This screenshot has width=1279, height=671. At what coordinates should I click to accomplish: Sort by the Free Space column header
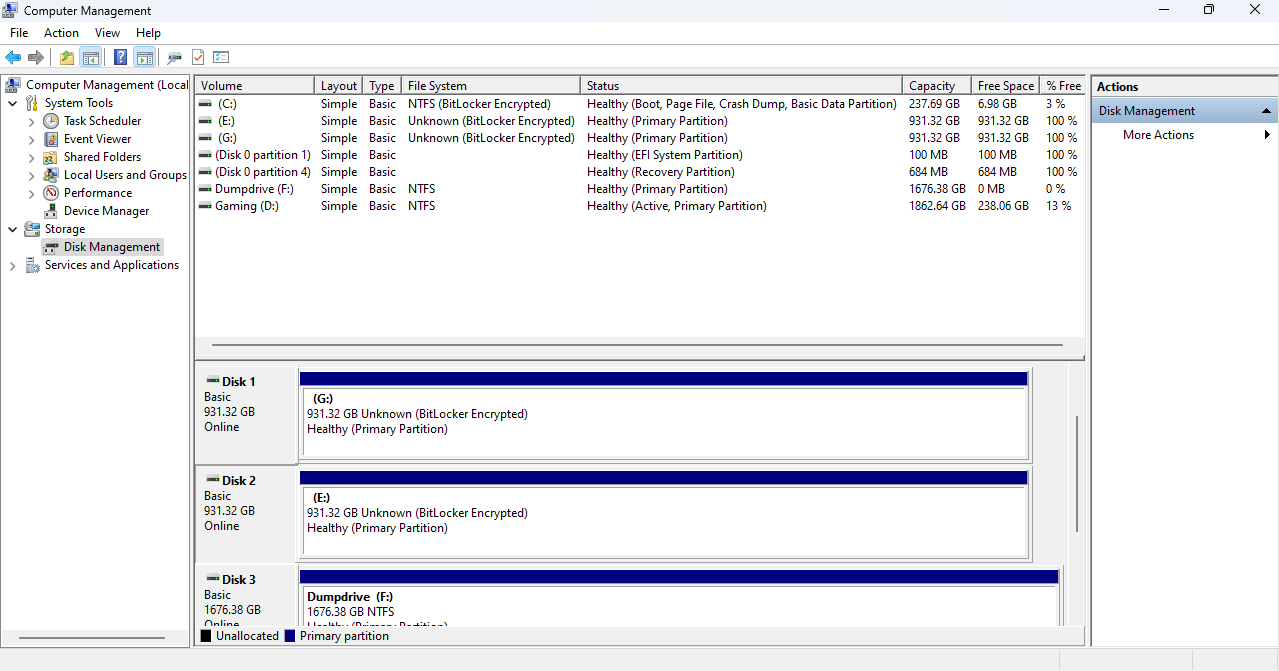[x=1006, y=86]
